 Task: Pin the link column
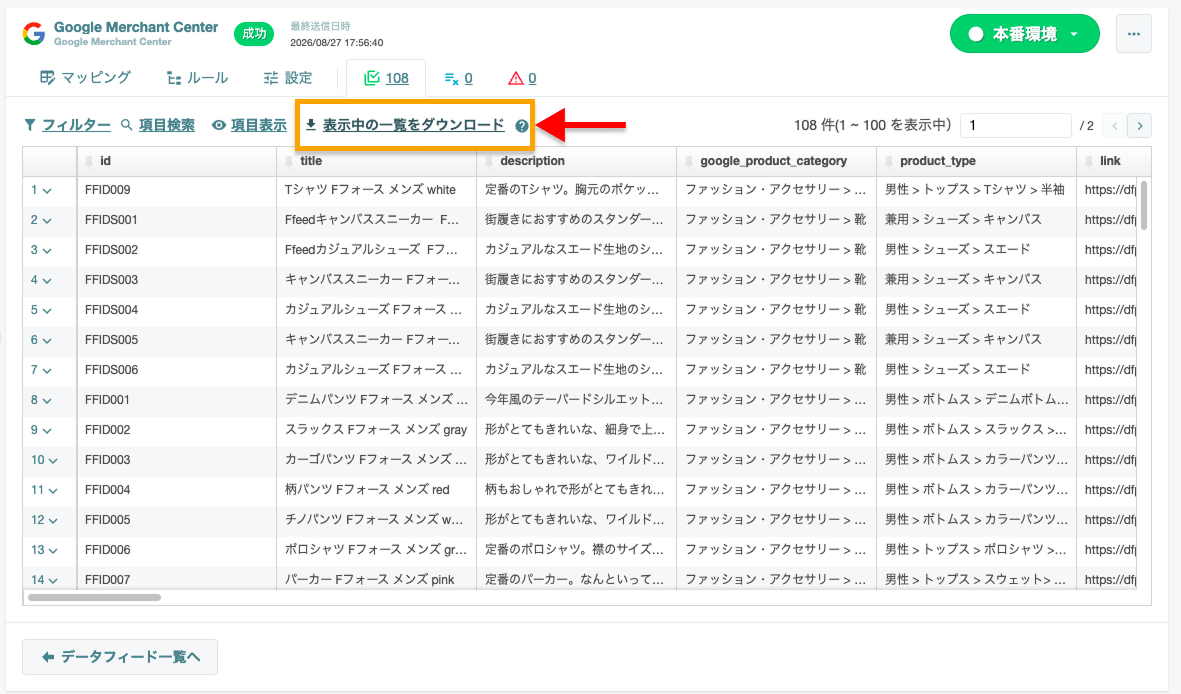coord(1088,161)
